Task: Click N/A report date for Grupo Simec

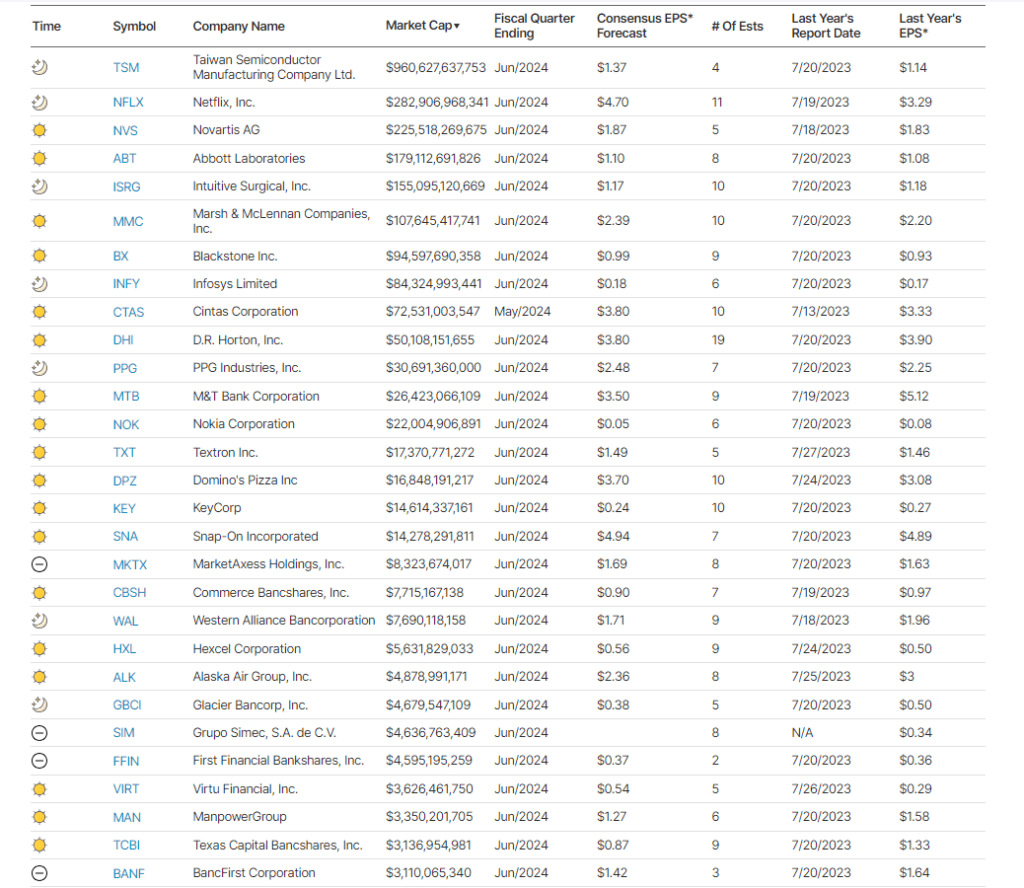Action: coord(803,733)
